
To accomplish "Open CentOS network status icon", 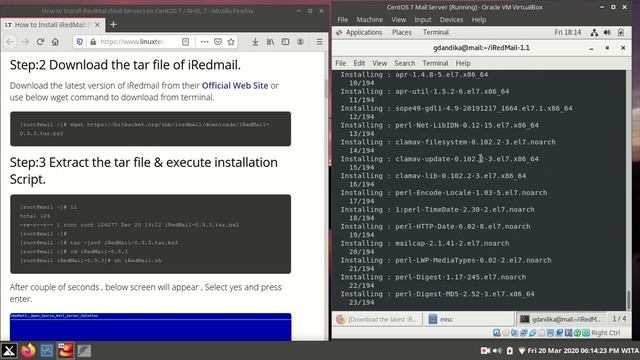I will pyautogui.click(x=594, y=32).
